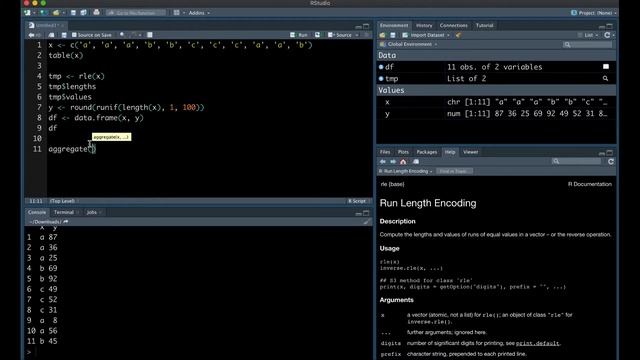Click the Clear Console broom icon
Screen dimensions: 640x360
click(x=367, y=222)
